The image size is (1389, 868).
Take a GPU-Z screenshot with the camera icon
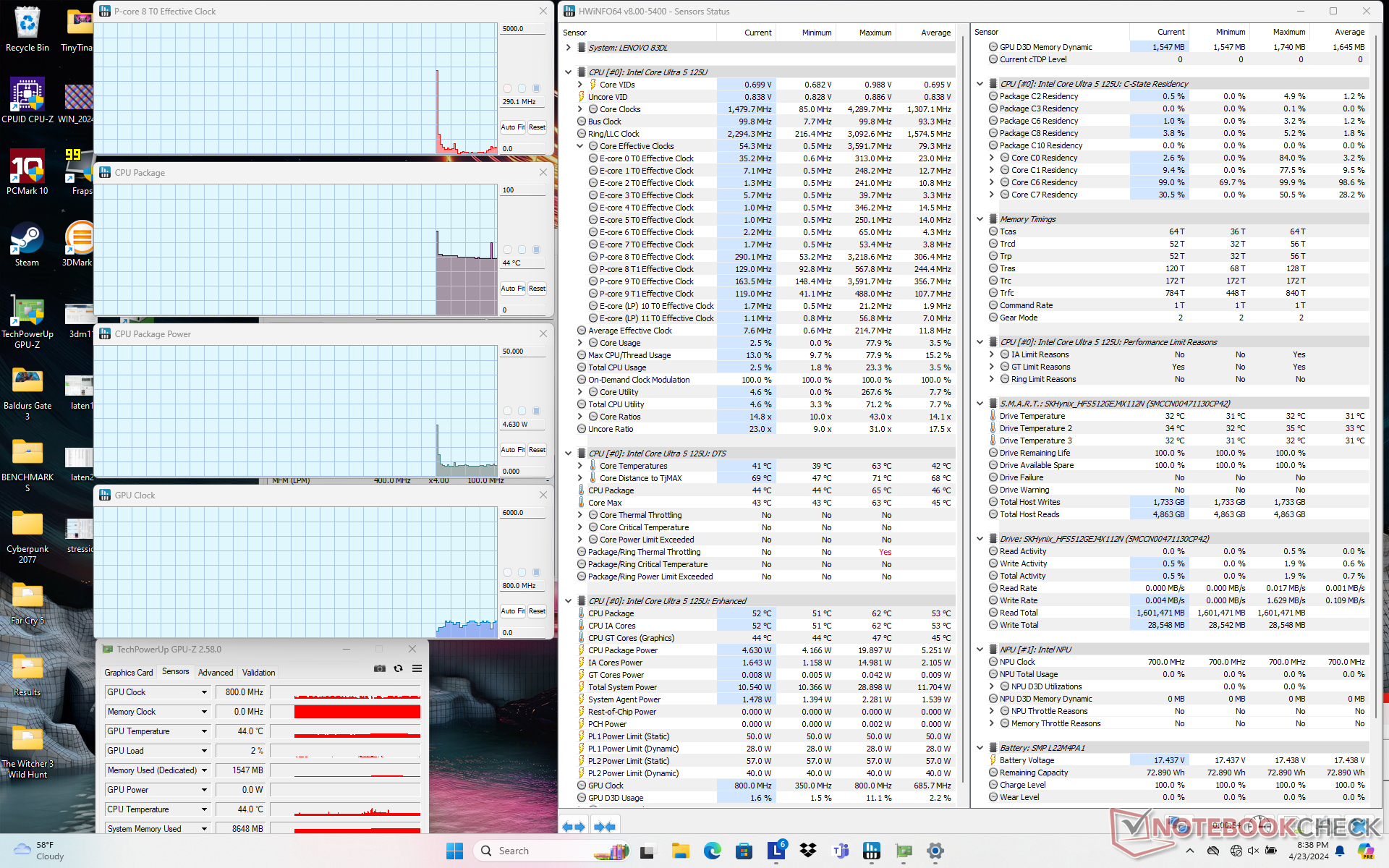pos(379,668)
